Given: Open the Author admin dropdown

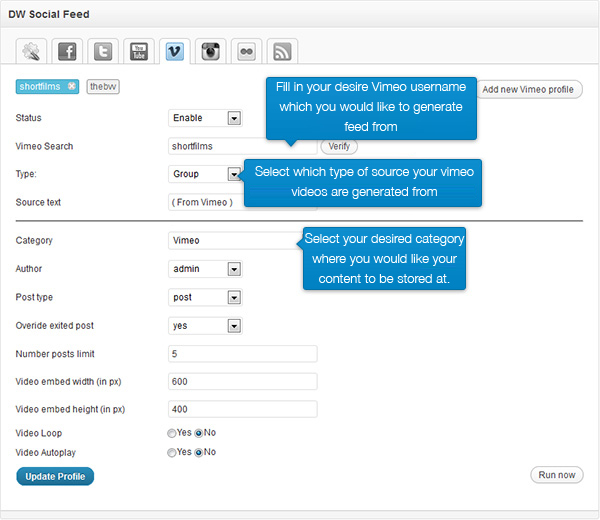Looking at the screenshot, I should pos(205,269).
